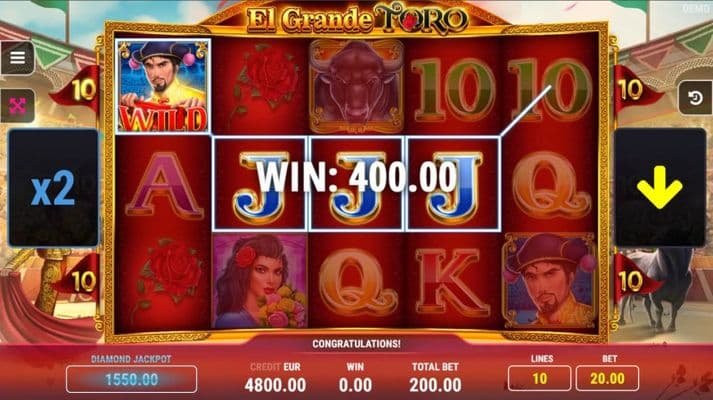The image size is (713, 400).
Task: Click the matador symbol on the last reel
Action: tap(549, 281)
